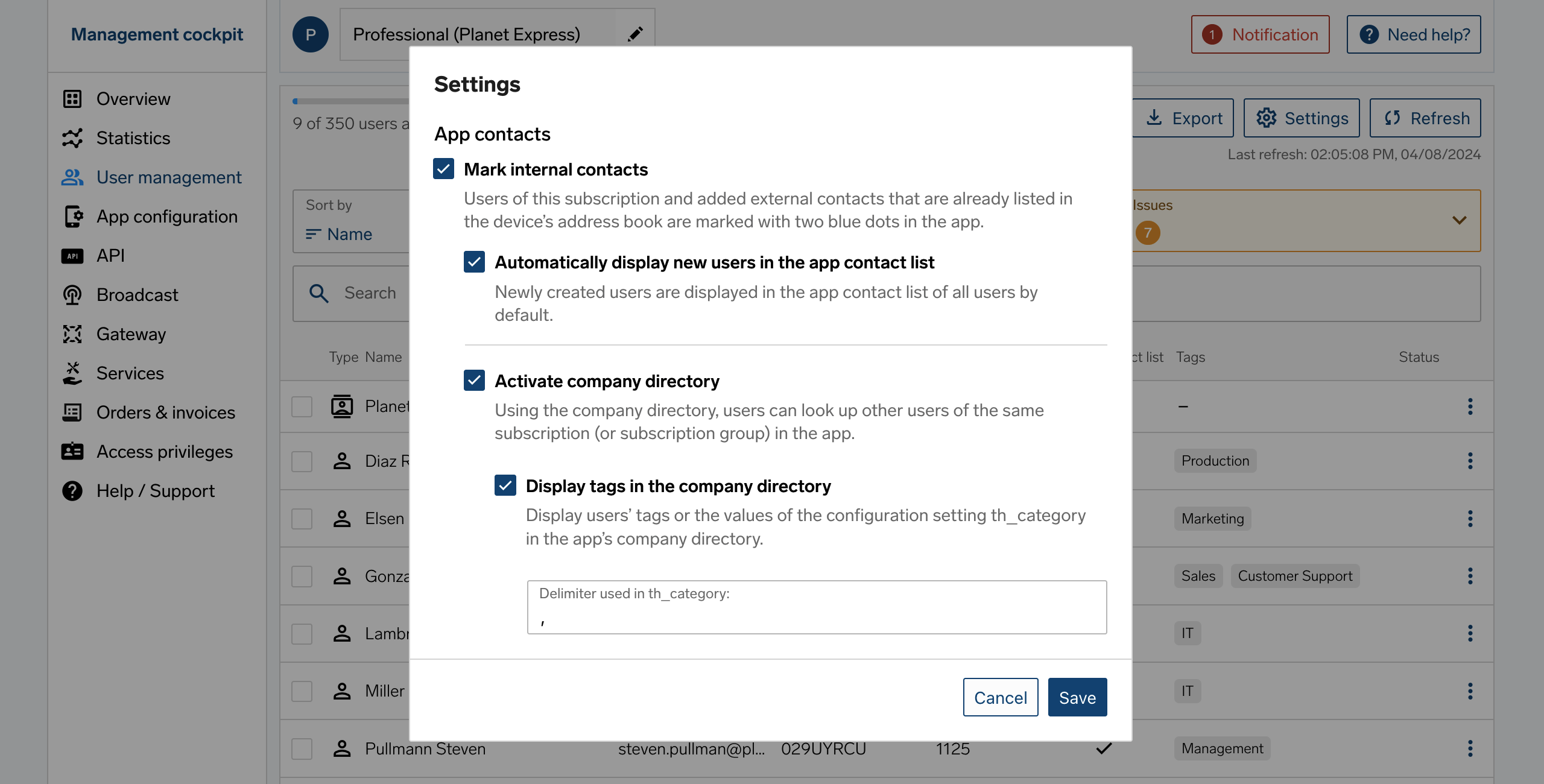This screenshot has height=784, width=1544.
Task: Click the user count progress bar
Action: pyautogui.click(x=351, y=101)
